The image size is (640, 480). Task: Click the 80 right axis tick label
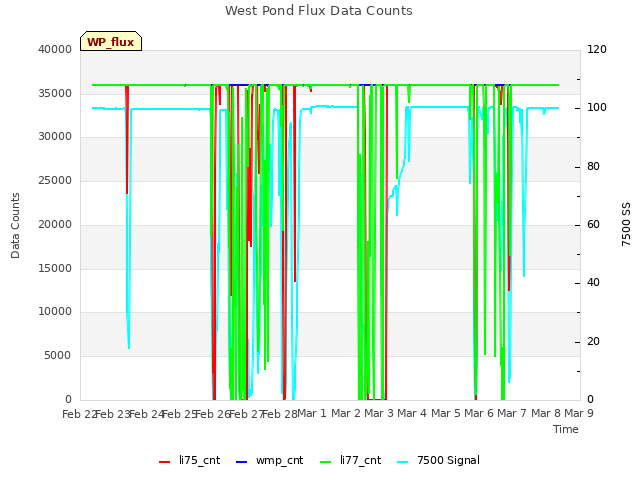point(593,167)
